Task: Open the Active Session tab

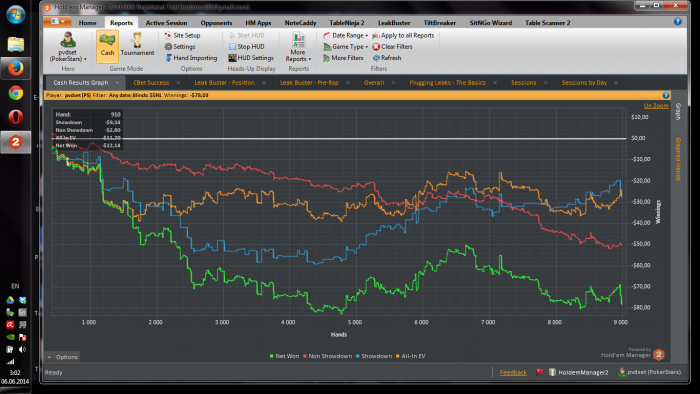Action: [166, 23]
